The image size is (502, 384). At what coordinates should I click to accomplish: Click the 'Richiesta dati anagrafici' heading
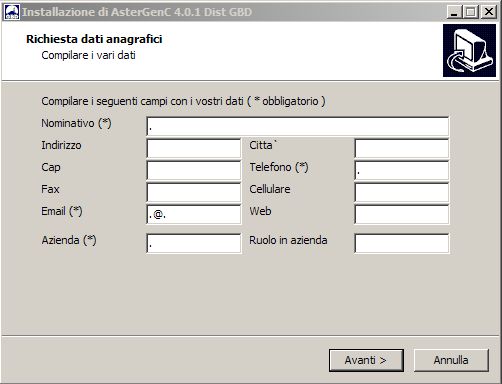94,39
